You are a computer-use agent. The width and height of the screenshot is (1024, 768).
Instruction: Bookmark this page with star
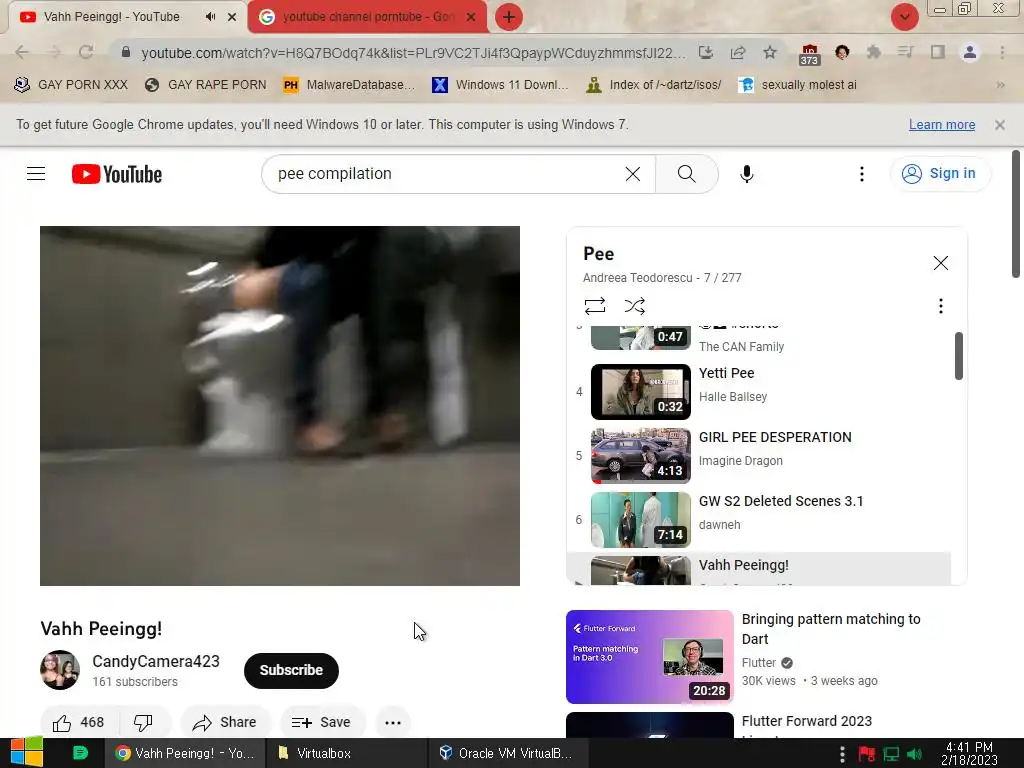pos(770,52)
